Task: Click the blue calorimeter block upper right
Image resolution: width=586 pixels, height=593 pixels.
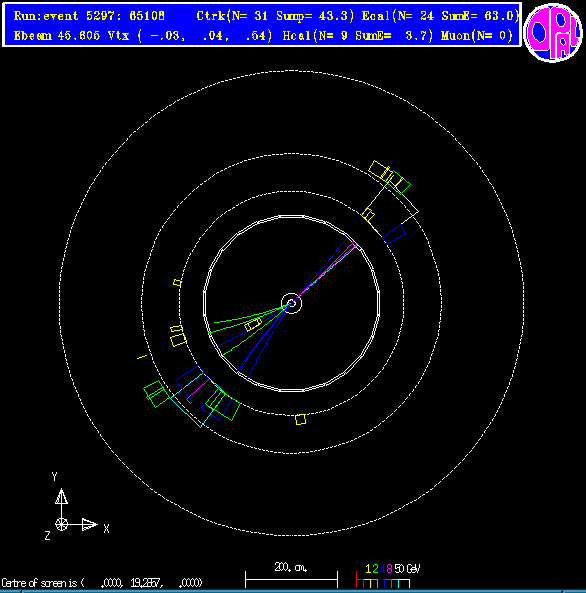Action: [394, 234]
